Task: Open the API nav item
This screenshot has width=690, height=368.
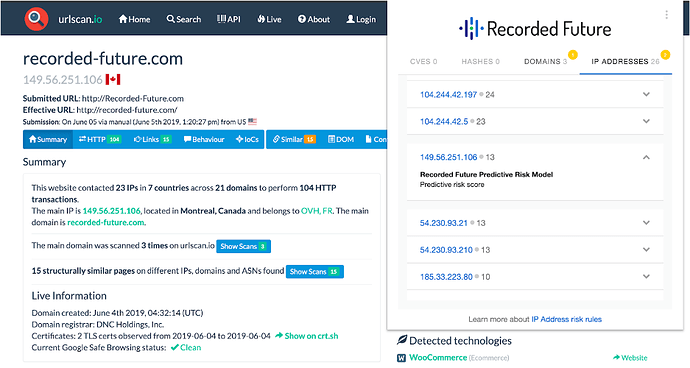Action: (x=229, y=19)
